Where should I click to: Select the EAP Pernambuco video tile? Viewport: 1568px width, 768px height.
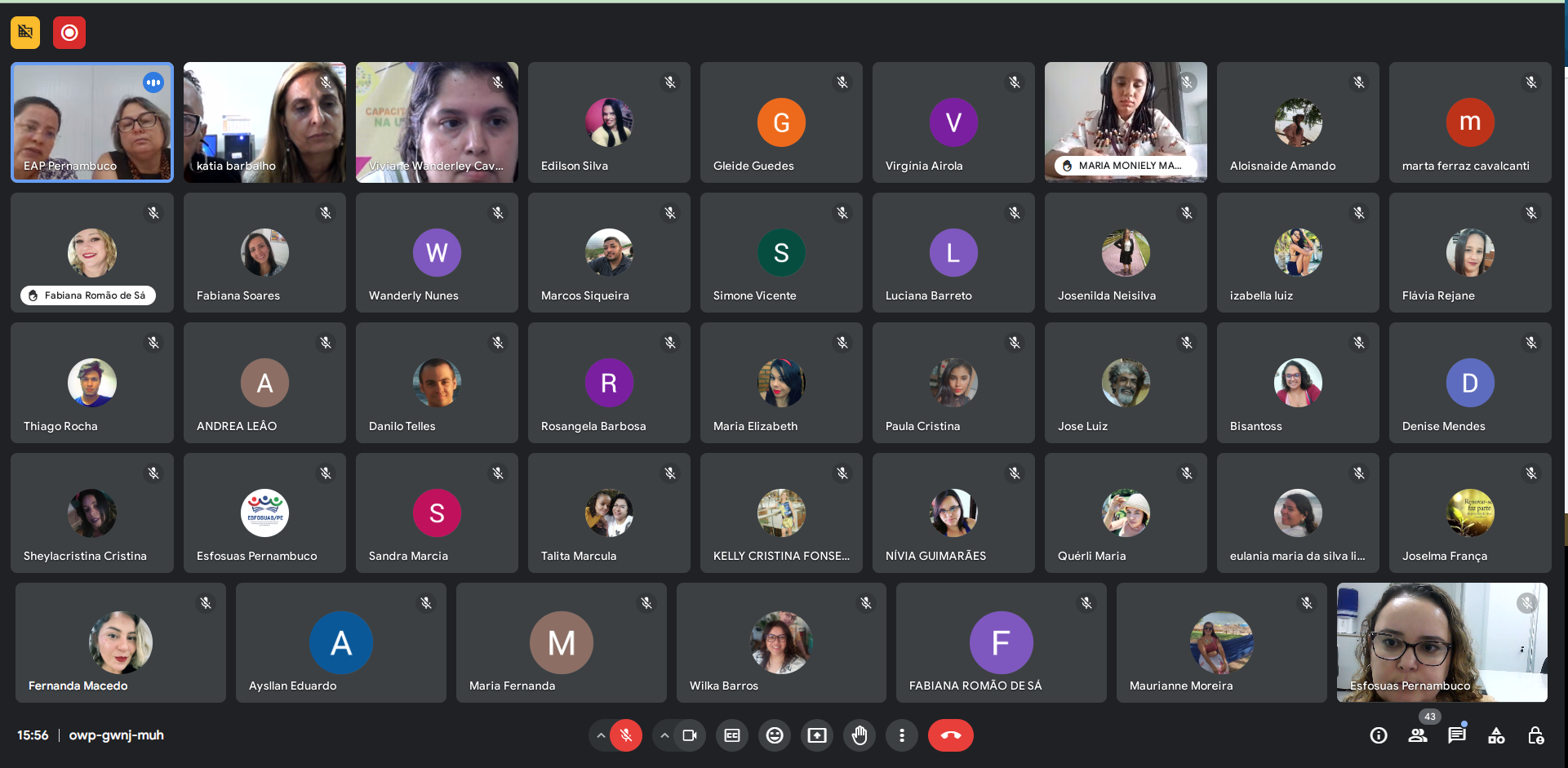coord(92,122)
